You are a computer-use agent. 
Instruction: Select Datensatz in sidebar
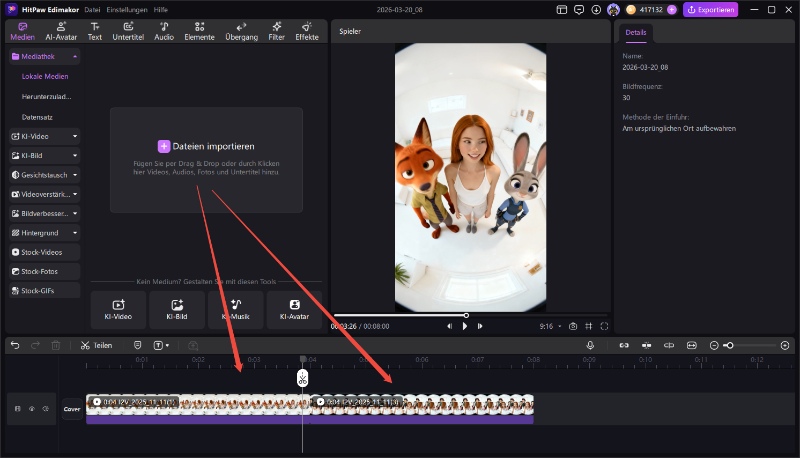coord(37,117)
